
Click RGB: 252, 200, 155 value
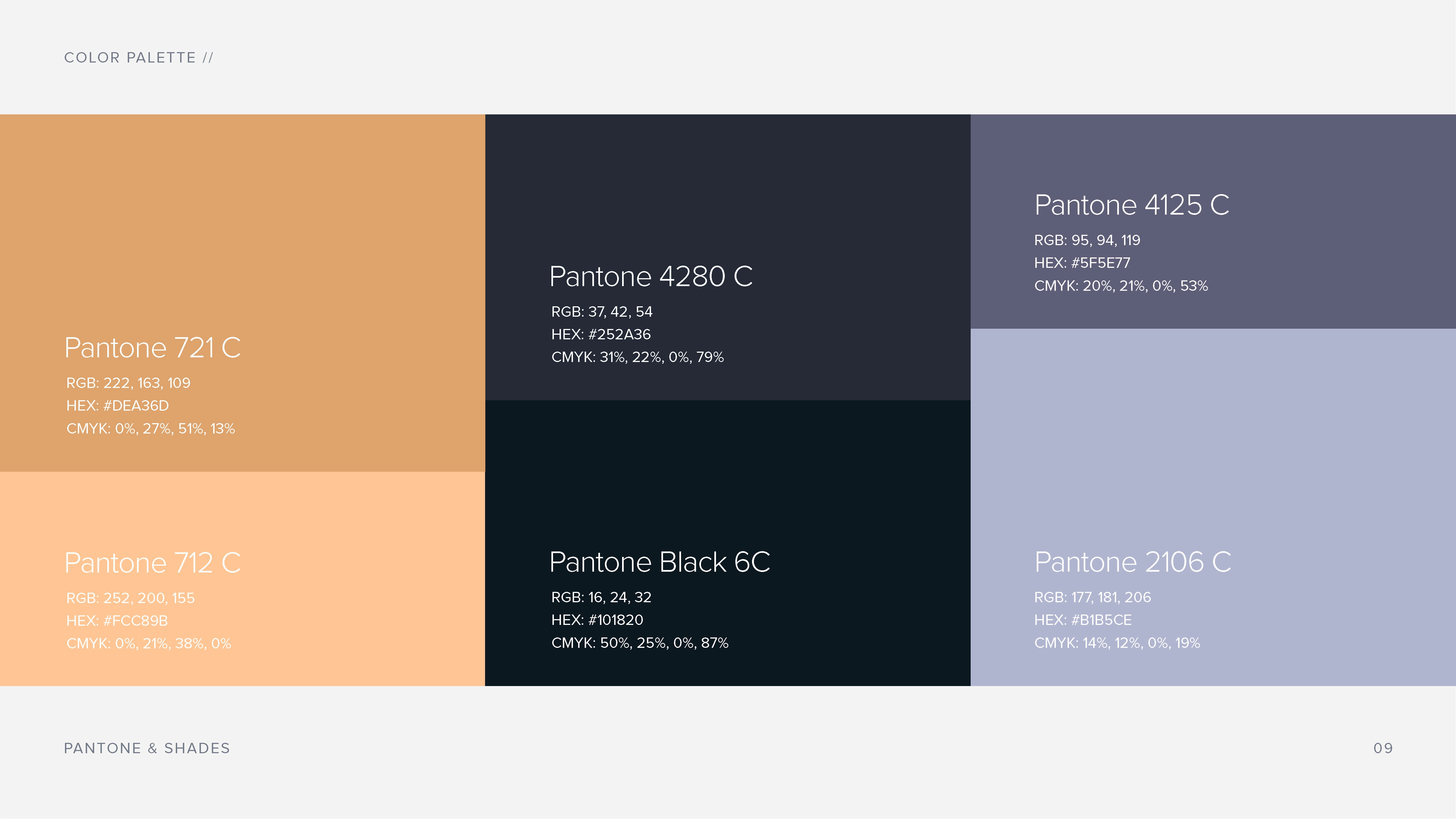click(x=130, y=598)
